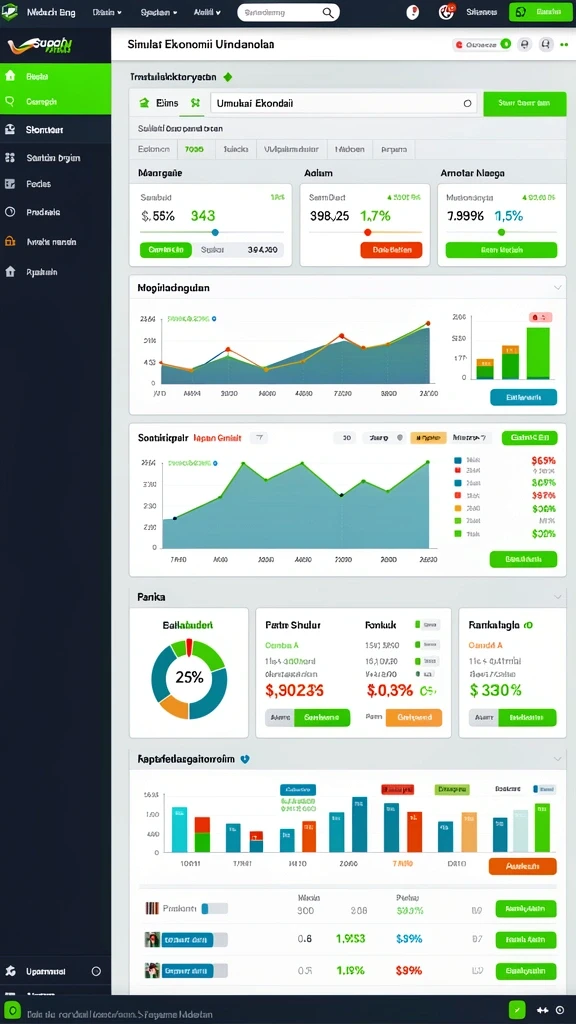576x1024 pixels.
Task: Toggle the first switch in the Fonkuk list
Action: (428, 624)
